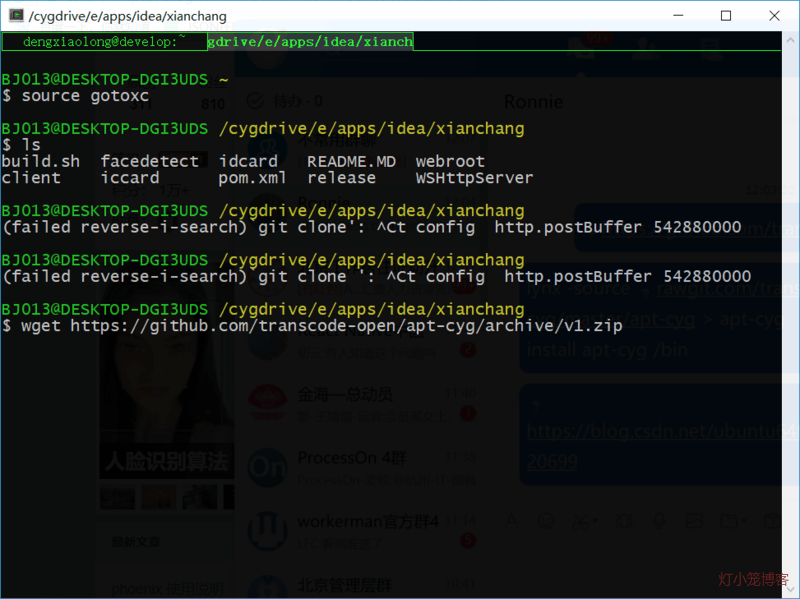The width and height of the screenshot is (800, 599).
Task: Expand the screenshot options dropdown arrow
Action: click(x=595, y=521)
